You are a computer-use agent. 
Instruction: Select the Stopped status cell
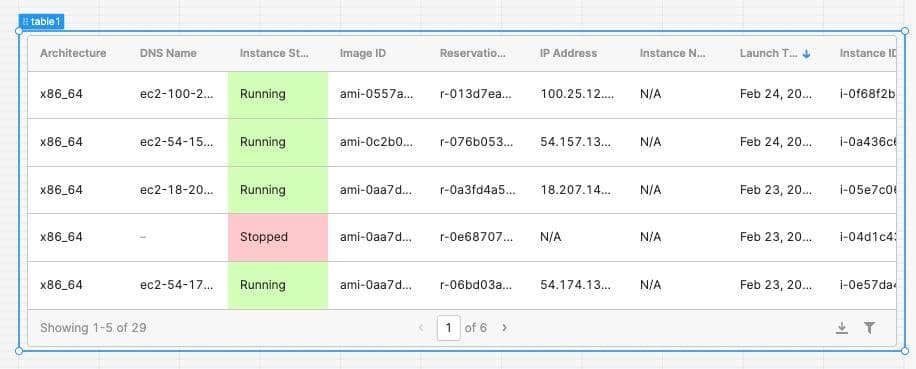pyautogui.click(x=278, y=237)
